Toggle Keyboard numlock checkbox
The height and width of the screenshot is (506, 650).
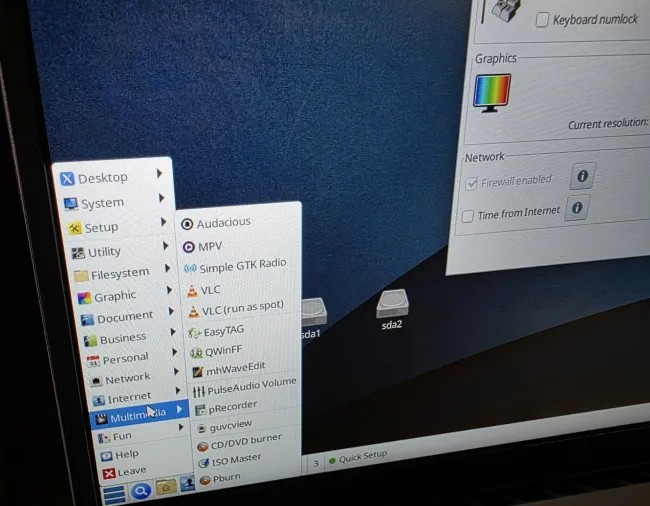[x=542, y=20]
